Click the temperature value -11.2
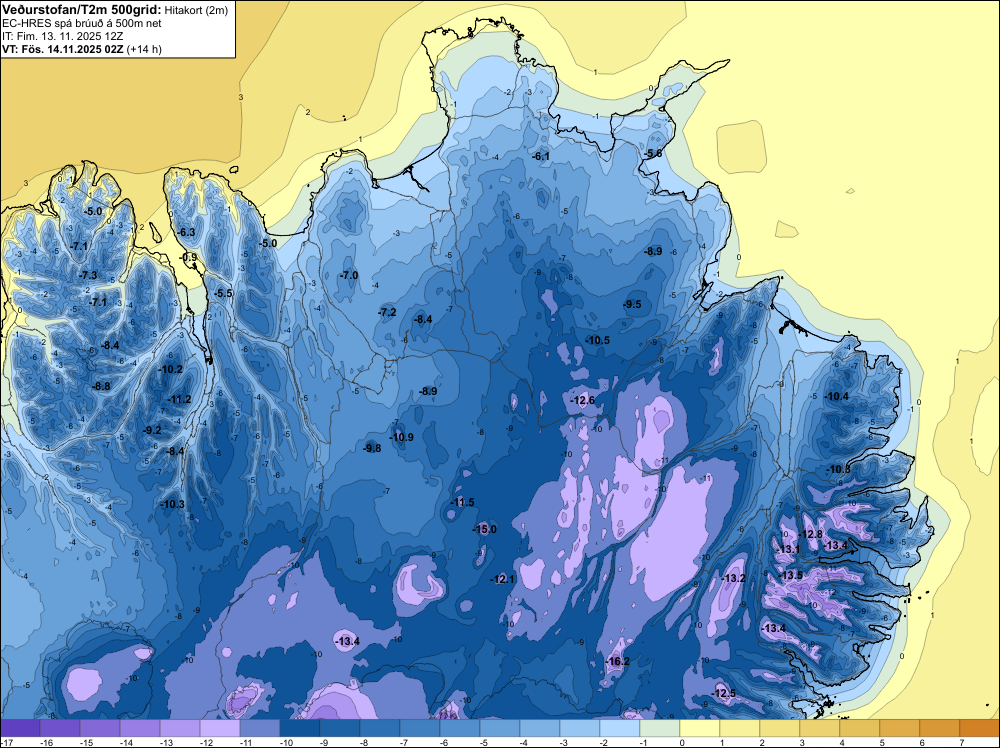 click(179, 400)
